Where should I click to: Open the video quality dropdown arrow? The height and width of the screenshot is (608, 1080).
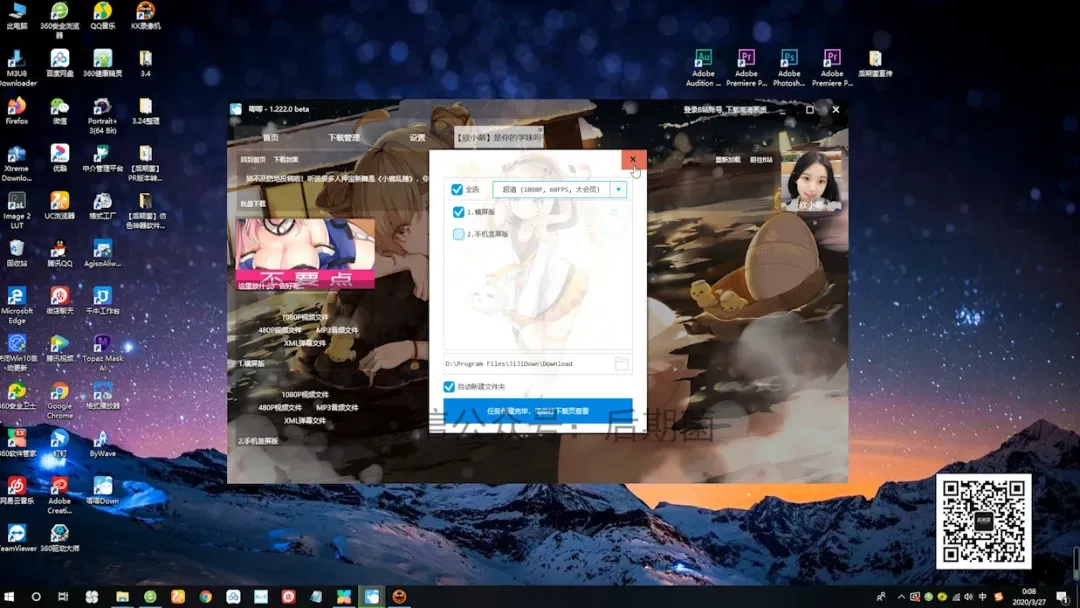619,189
